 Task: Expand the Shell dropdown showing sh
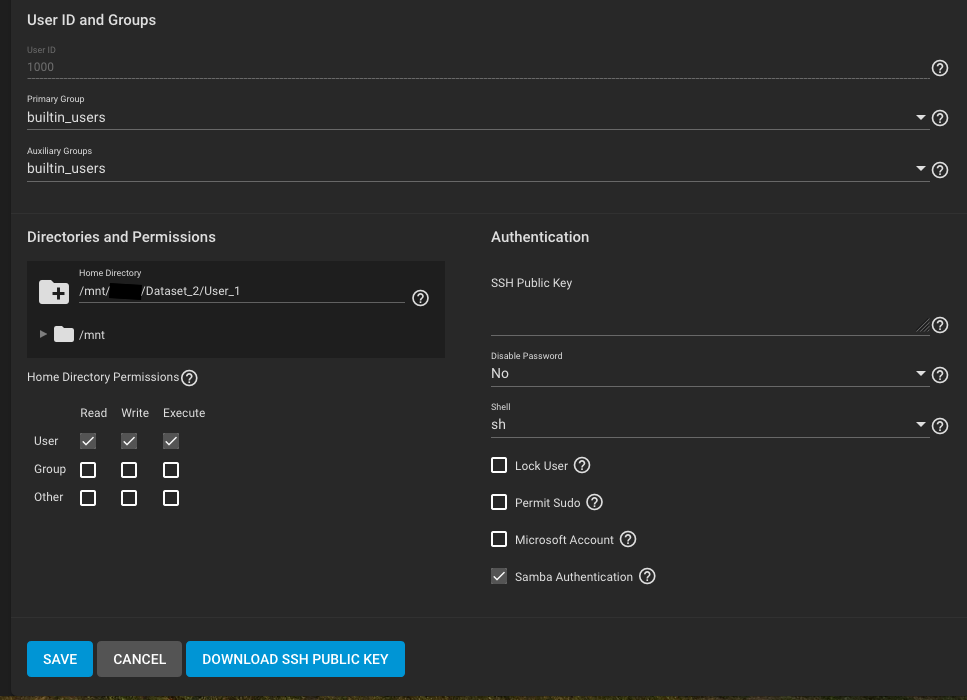click(x=709, y=424)
